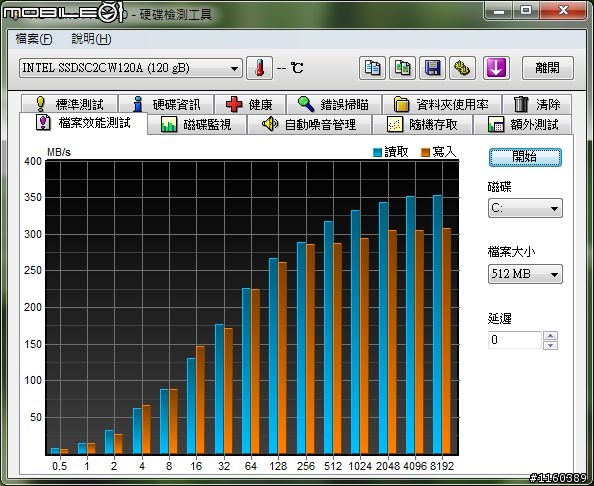Click the blue read bar for 64
The height and width of the screenshot is (486, 594).
(247, 371)
